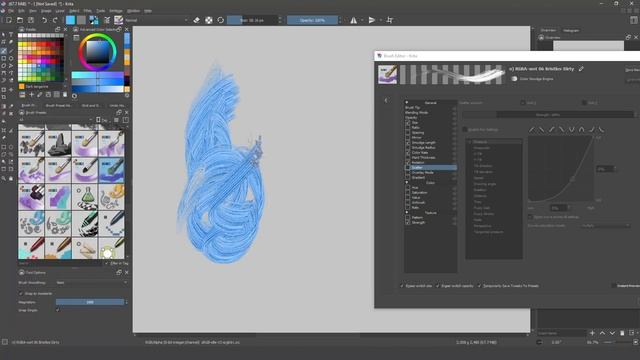This screenshot has height=360, width=640.
Task: Open the Layer menu
Action: pyautogui.click(x=60, y=11)
